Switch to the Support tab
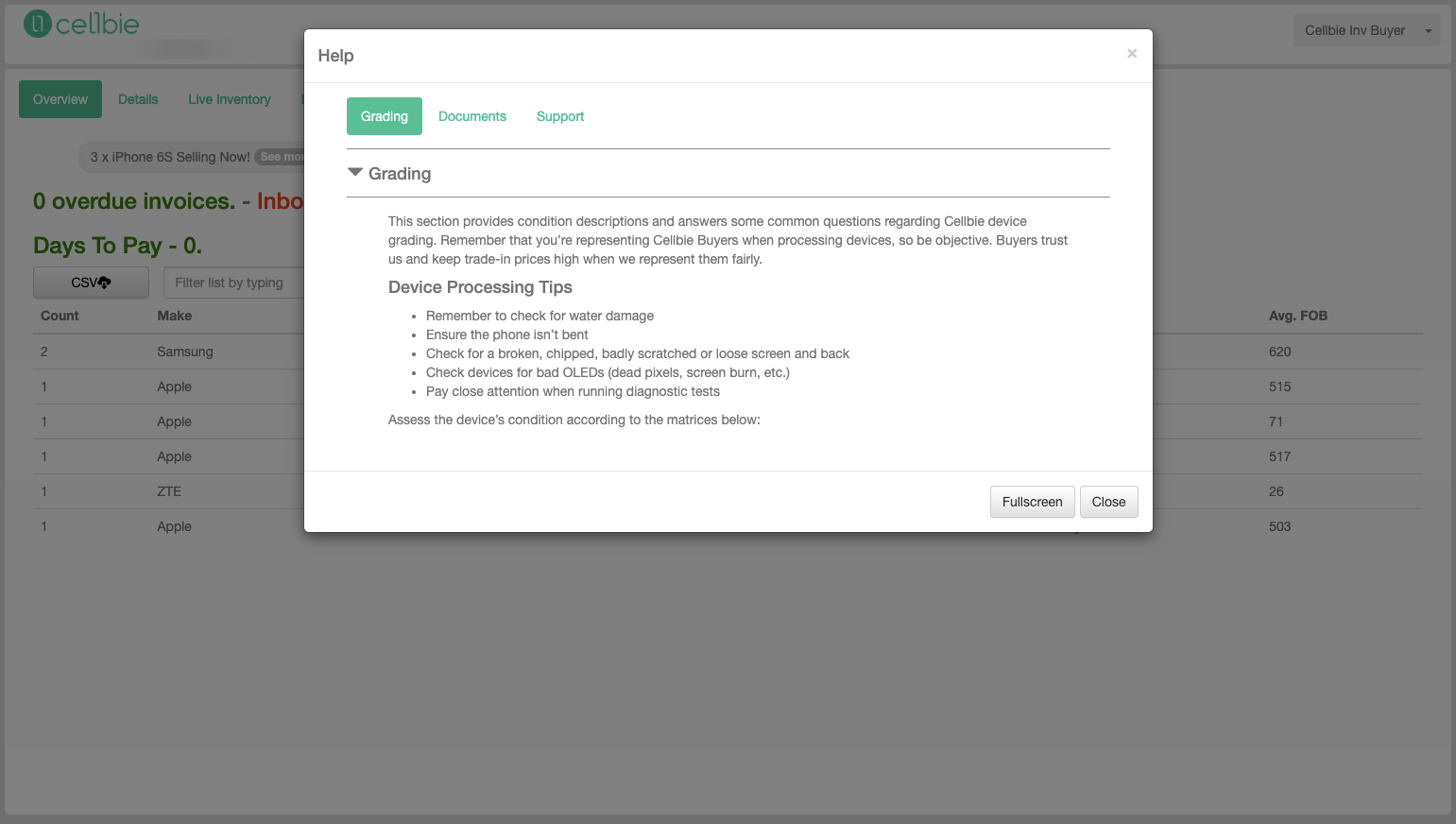1456x824 pixels. point(560,116)
